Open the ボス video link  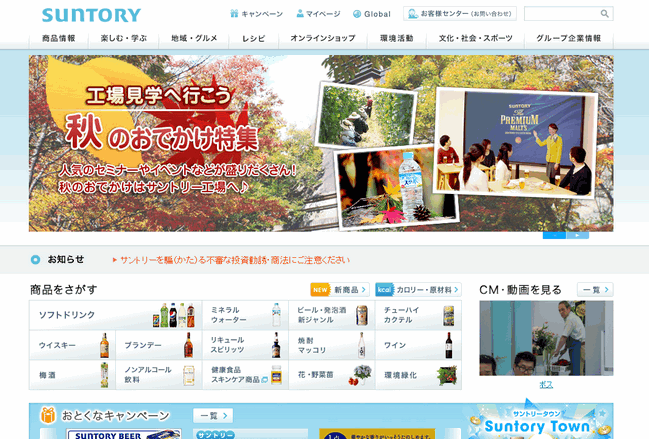pos(546,385)
